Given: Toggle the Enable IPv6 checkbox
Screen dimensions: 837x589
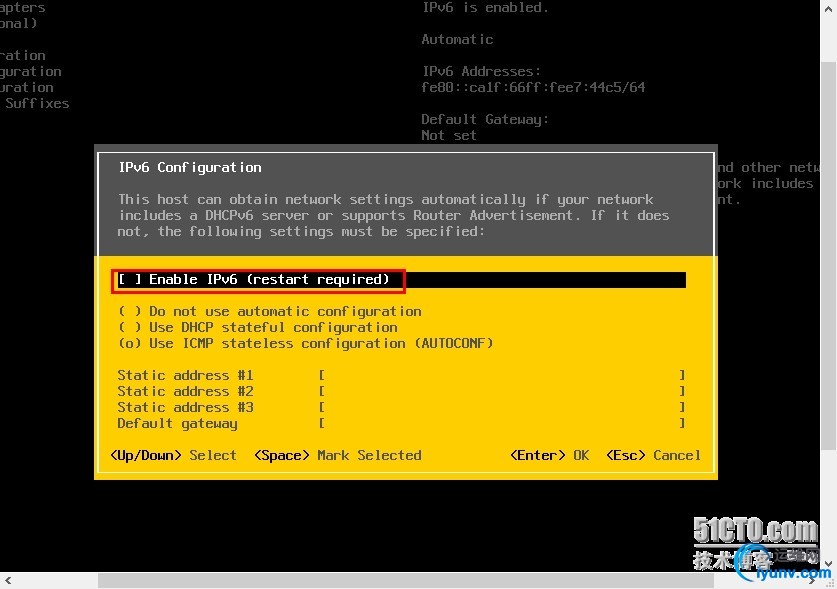Looking at the screenshot, I should pyautogui.click(x=130, y=279).
